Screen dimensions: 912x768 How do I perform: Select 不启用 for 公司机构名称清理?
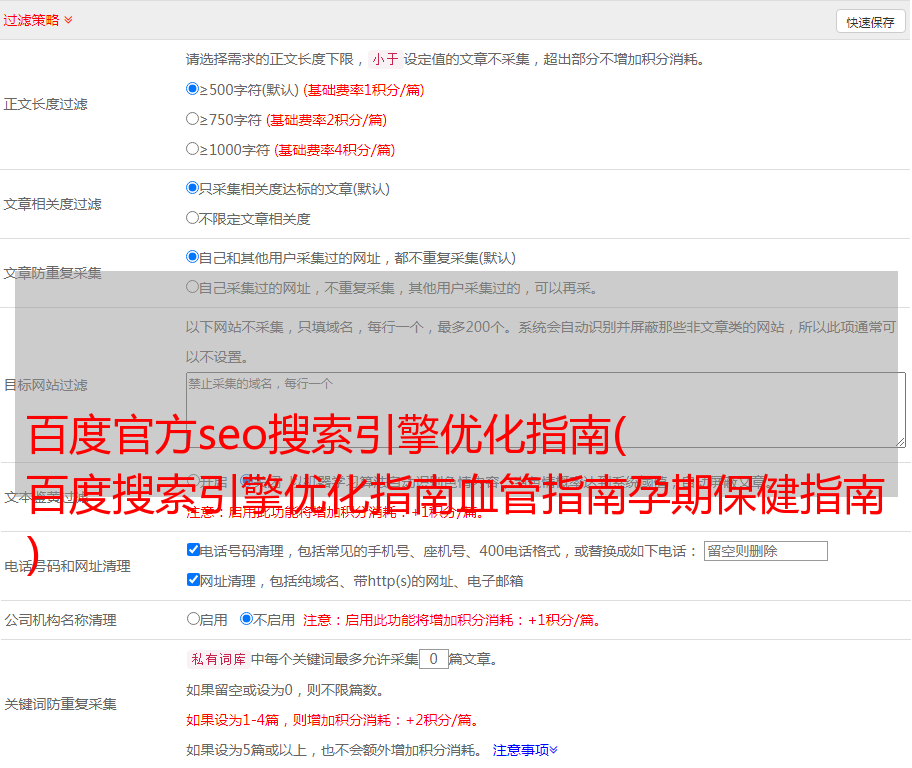[247, 618]
